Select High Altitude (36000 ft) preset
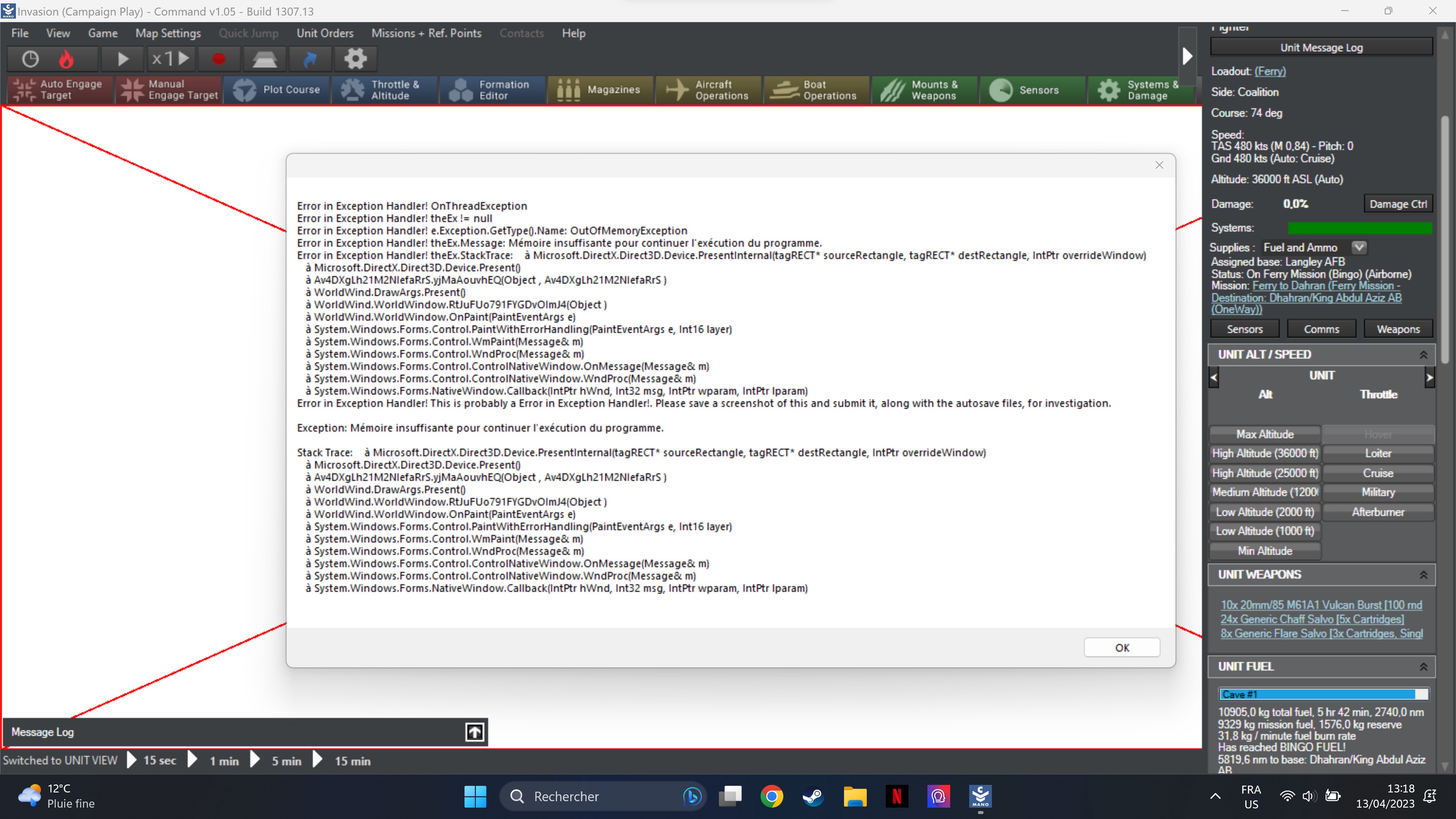The width and height of the screenshot is (1456, 819). click(1265, 453)
